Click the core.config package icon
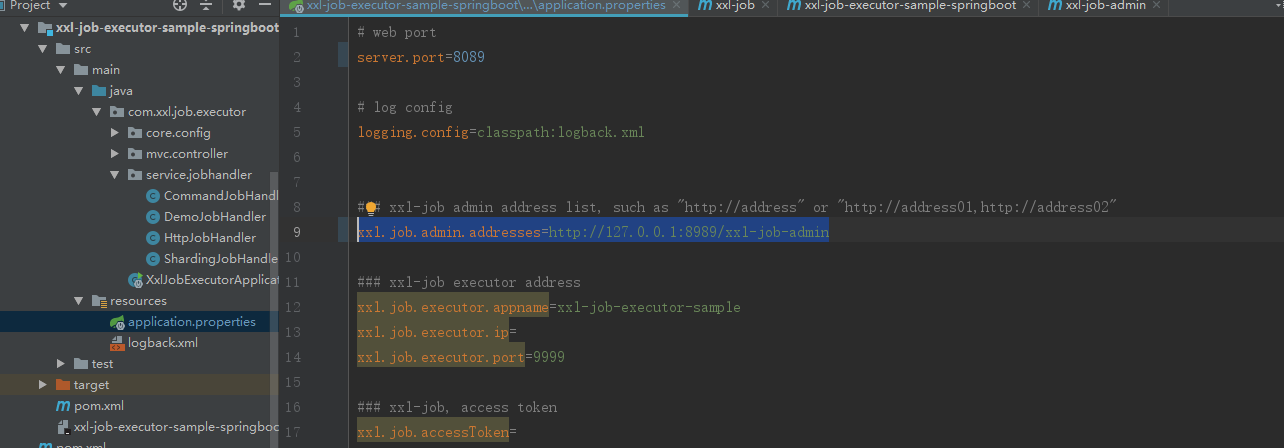This screenshot has height=448, width=1284. click(x=135, y=133)
